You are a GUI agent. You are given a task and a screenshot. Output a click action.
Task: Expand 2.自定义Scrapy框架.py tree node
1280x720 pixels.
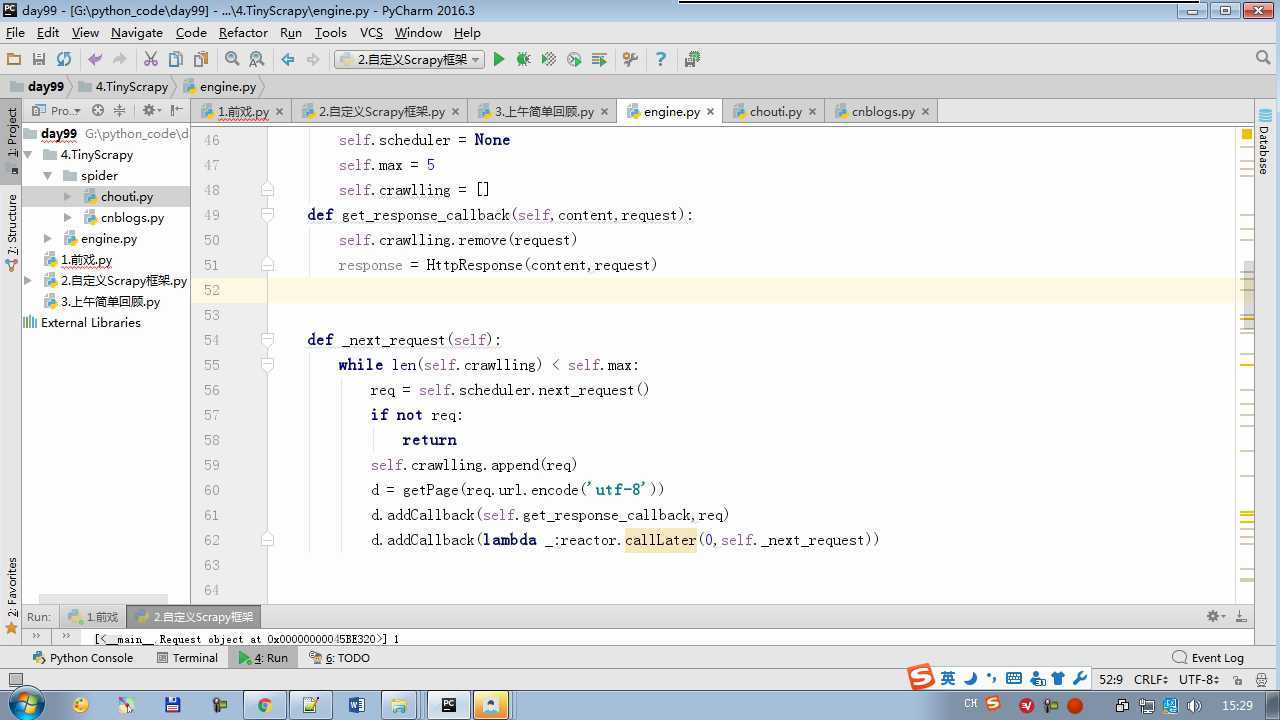pos(28,281)
